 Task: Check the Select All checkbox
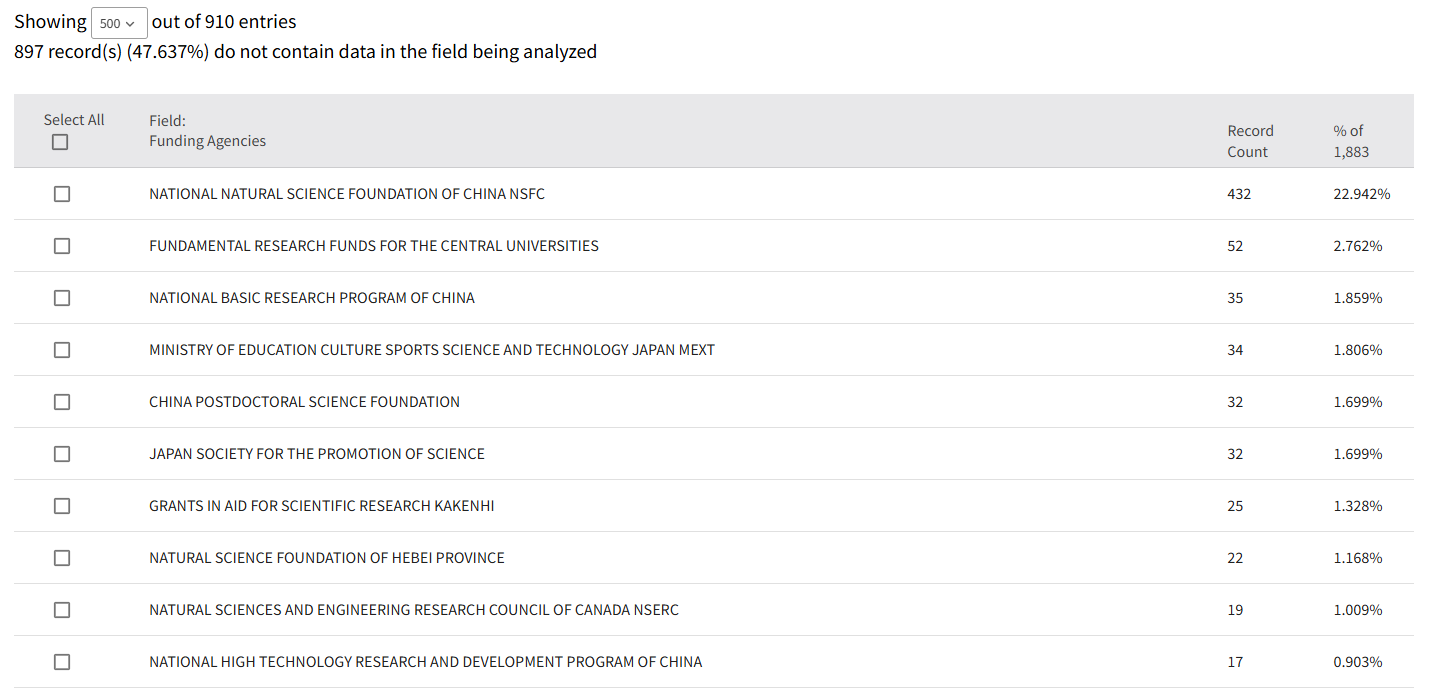60,142
